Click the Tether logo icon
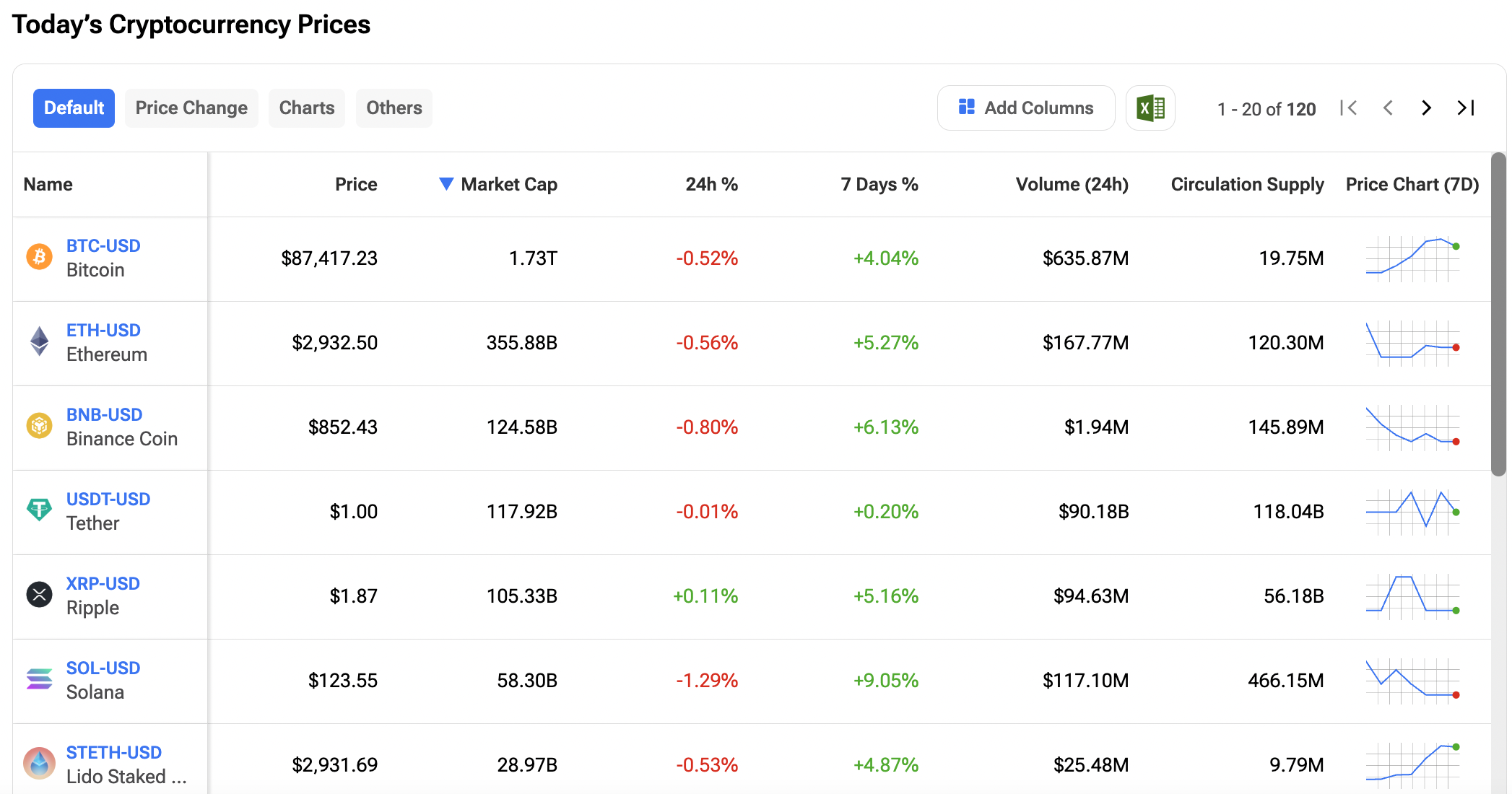1512x794 pixels. coord(40,510)
